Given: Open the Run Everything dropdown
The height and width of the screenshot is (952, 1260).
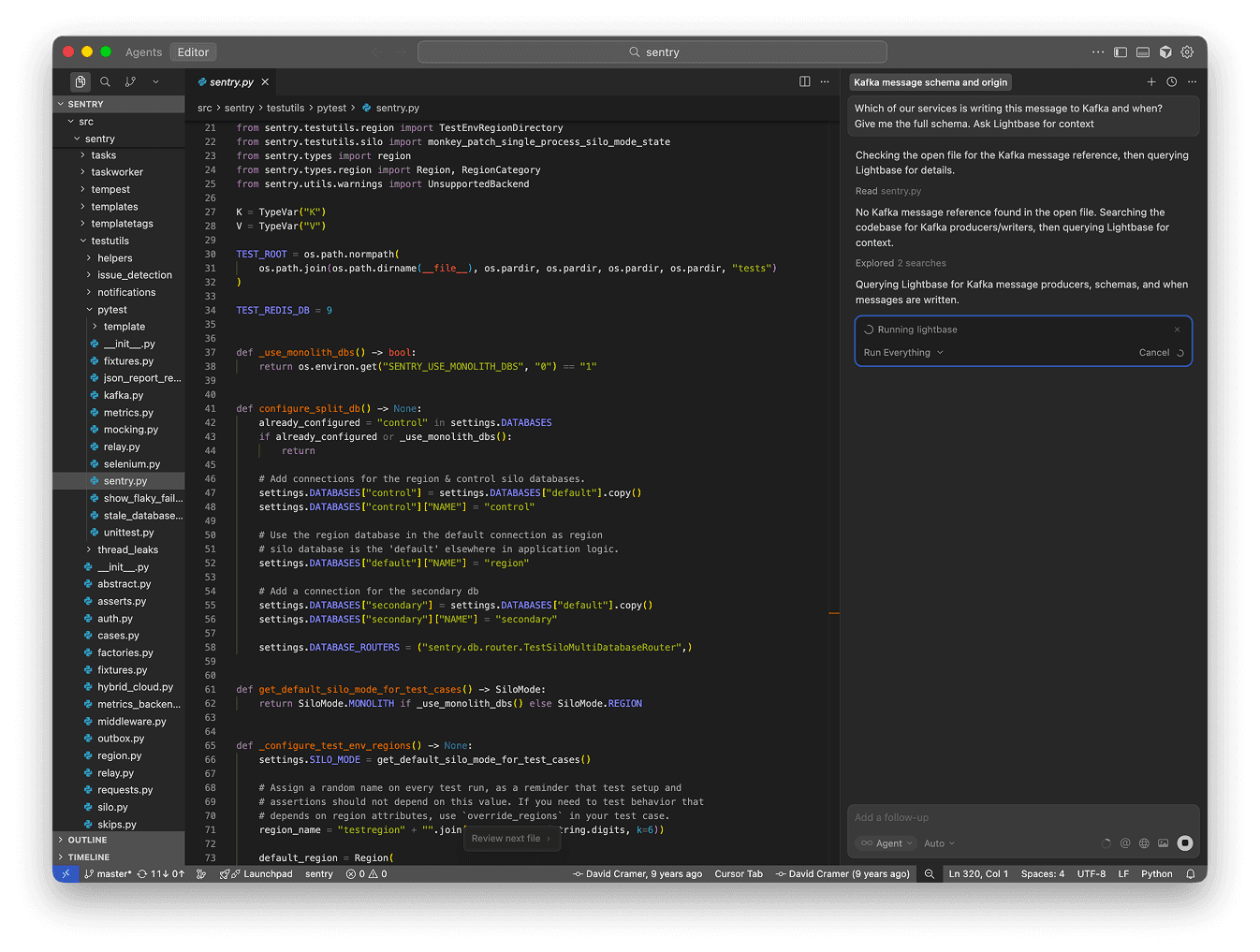Looking at the screenshot, I should [x=902, y=353].
